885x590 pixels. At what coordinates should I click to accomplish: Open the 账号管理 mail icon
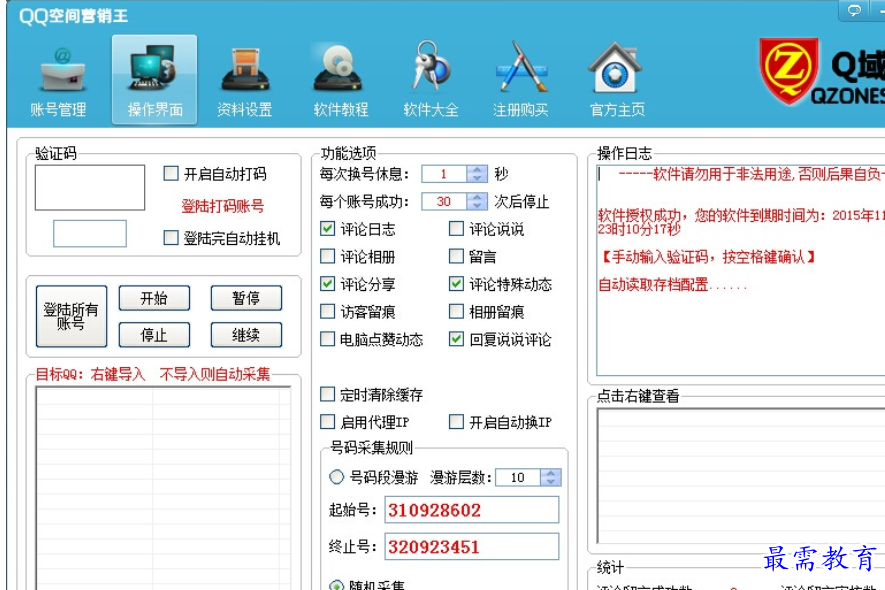click(x=63, y=71)
